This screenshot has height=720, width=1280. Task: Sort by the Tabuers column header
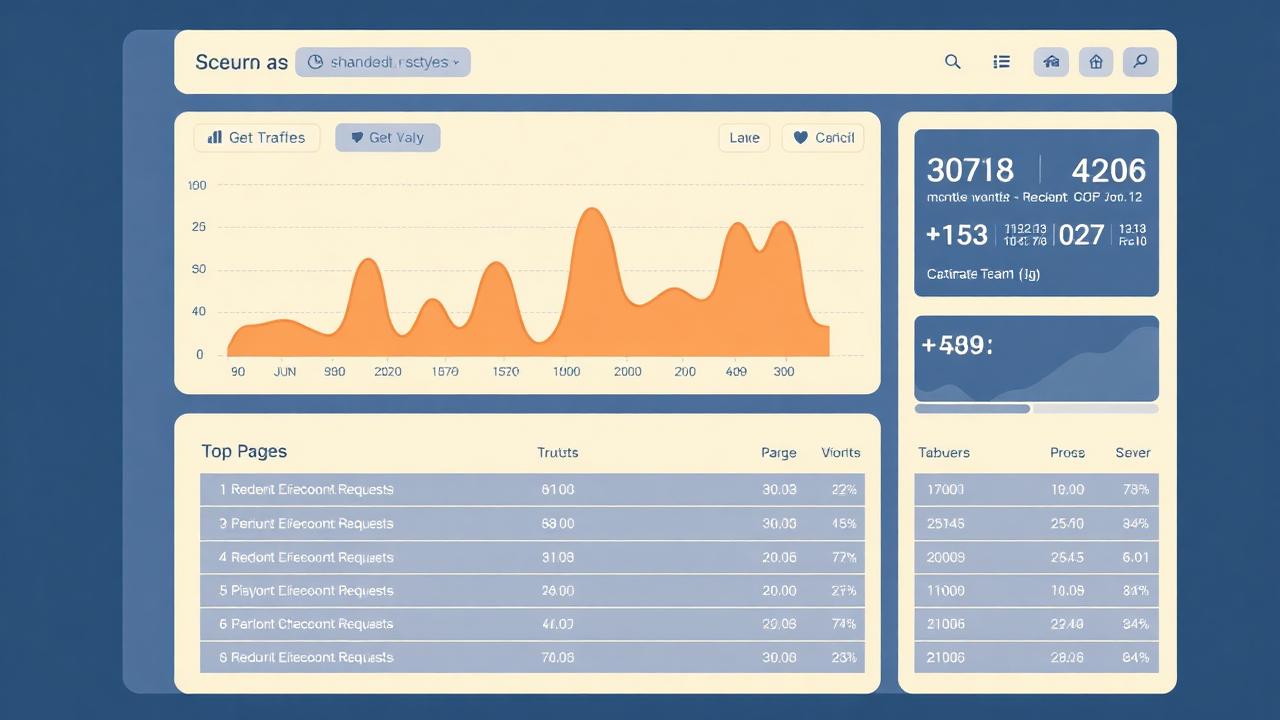click(x=944, y=453)
